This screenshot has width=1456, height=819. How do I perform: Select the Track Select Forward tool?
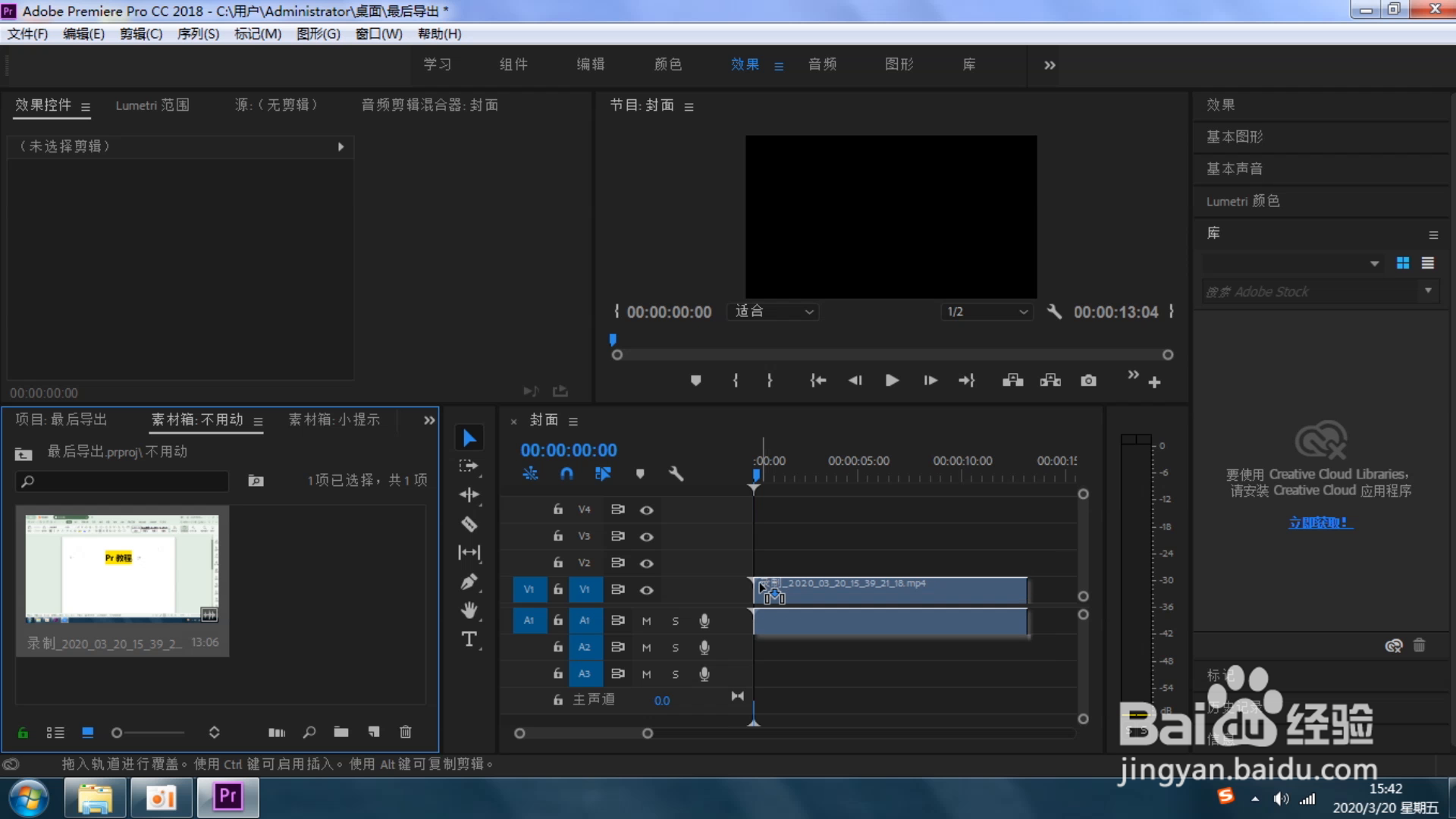point(469,466)
